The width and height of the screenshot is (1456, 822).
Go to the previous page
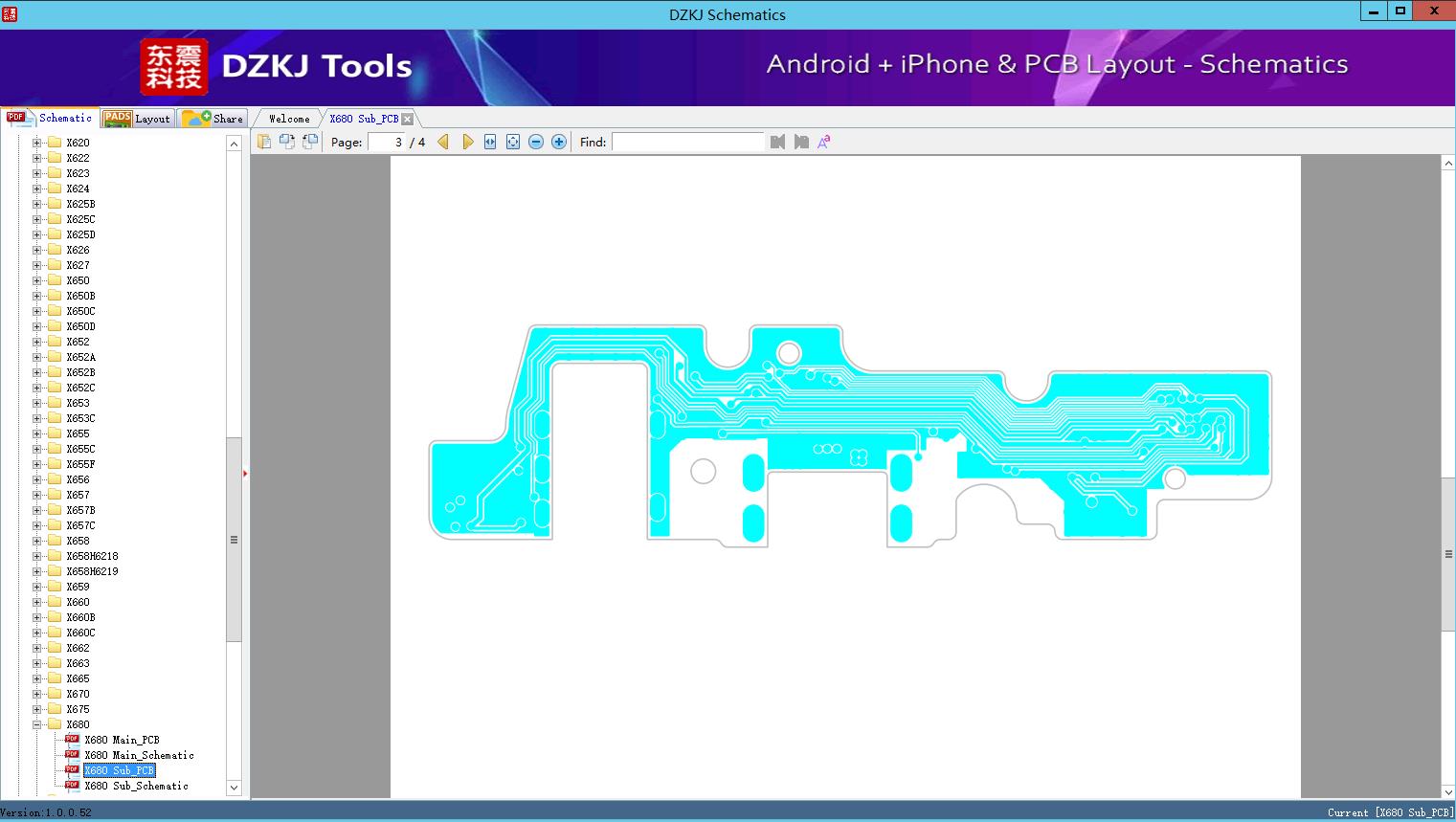click(x=443, y=142)
